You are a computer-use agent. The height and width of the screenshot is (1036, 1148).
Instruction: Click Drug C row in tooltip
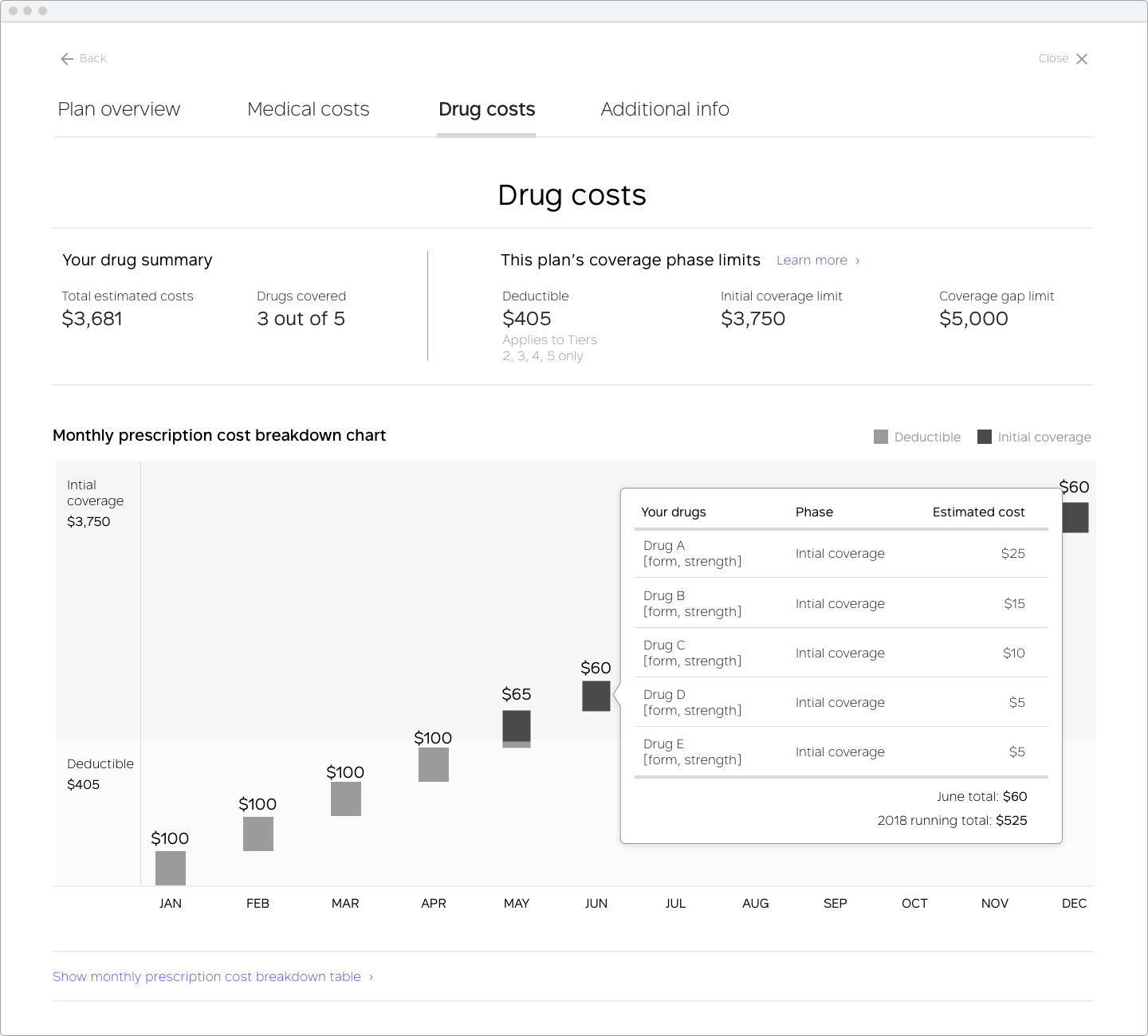(841, 653)
